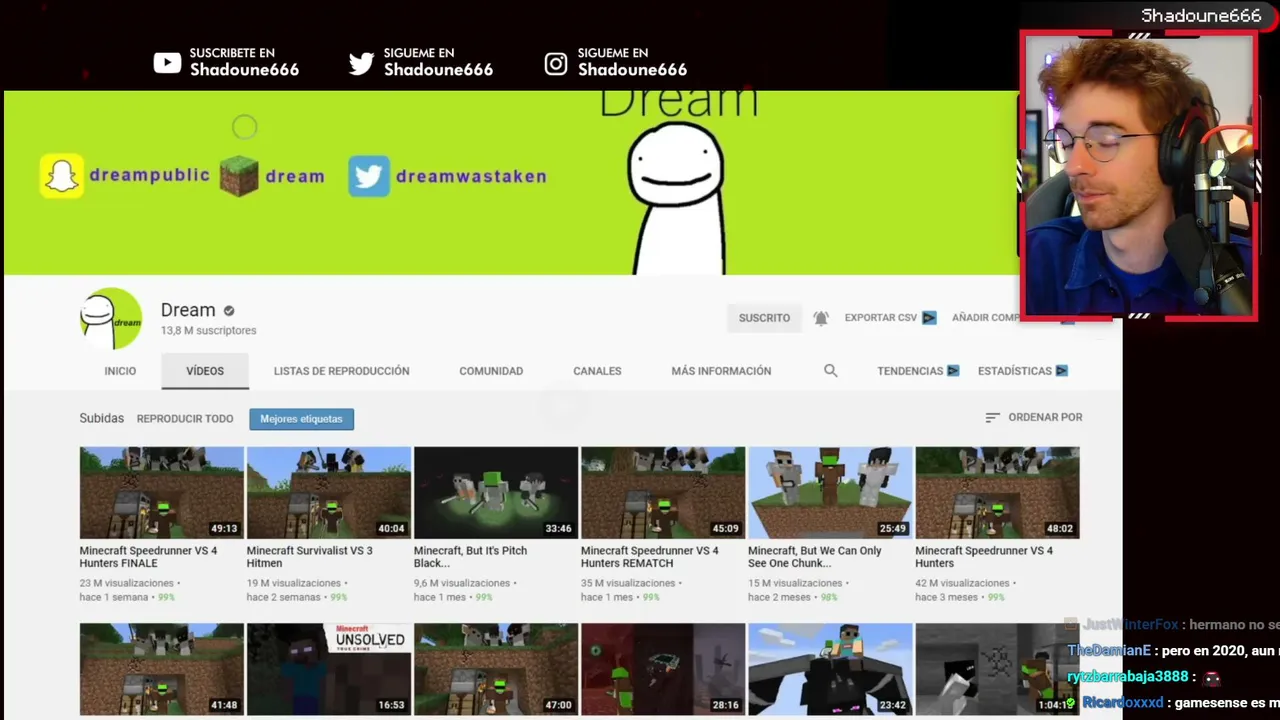Image resolution: width=1280 pixels, height=720 pixels.
Task: Select the Vídeos tab
Action: (x=205, y=371)
